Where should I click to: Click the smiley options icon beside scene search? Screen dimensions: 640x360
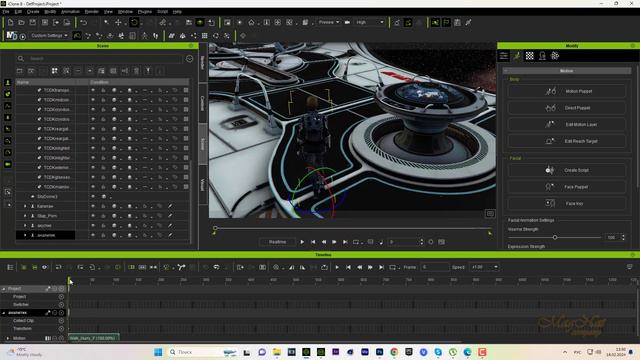point(189,59)
